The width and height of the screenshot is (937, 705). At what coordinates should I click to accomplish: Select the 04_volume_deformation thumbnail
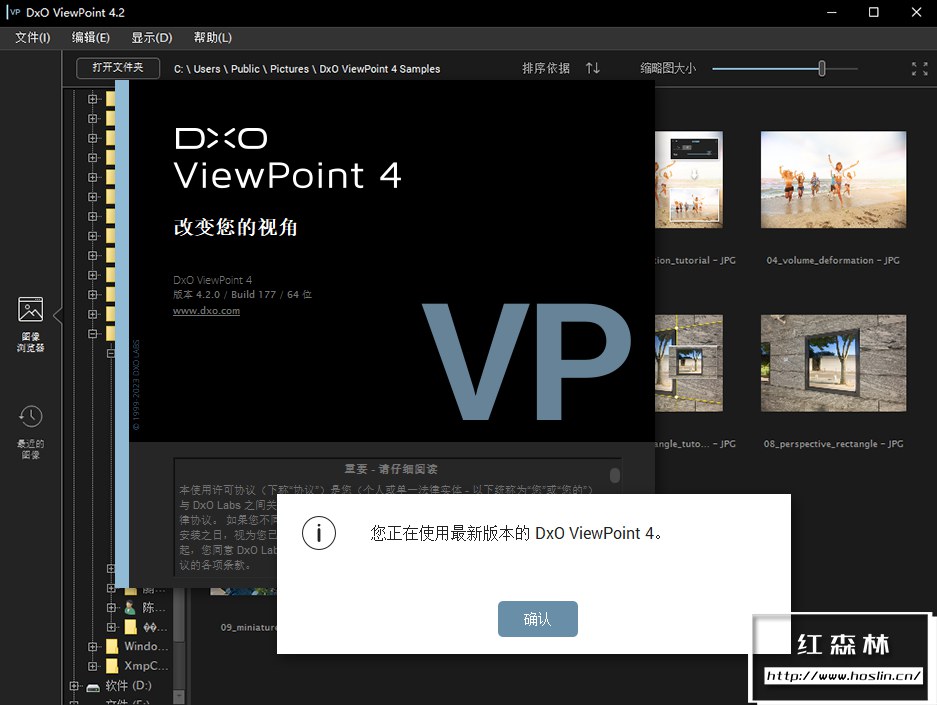click(833, 179)
